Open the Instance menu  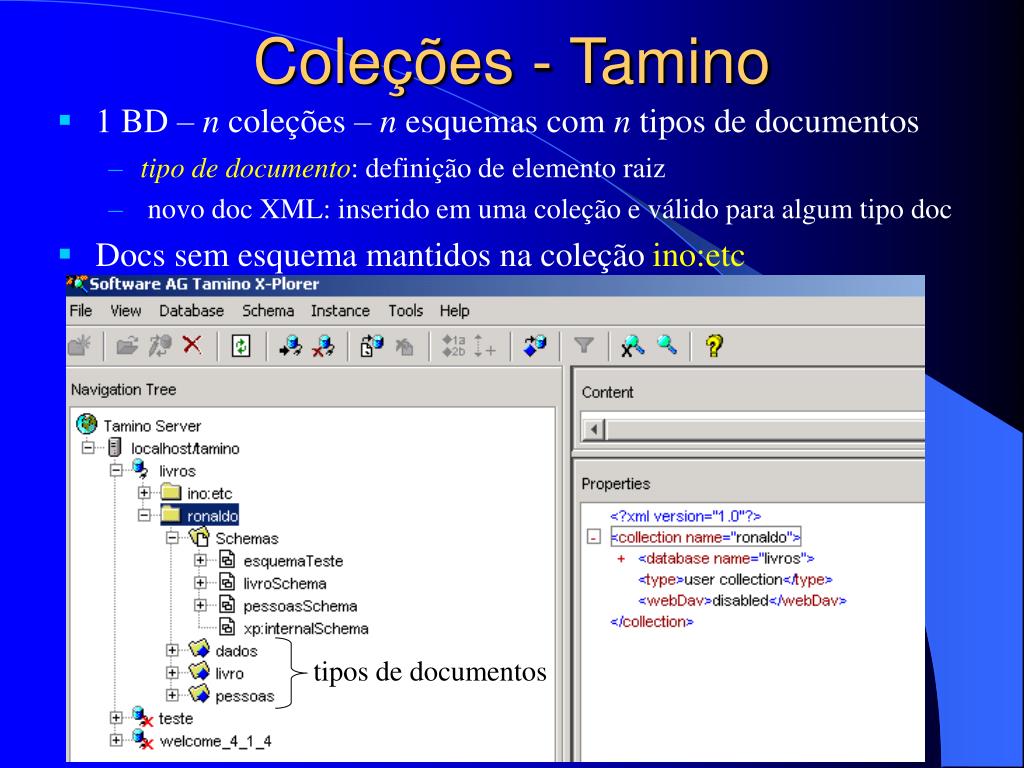[340, 311]
